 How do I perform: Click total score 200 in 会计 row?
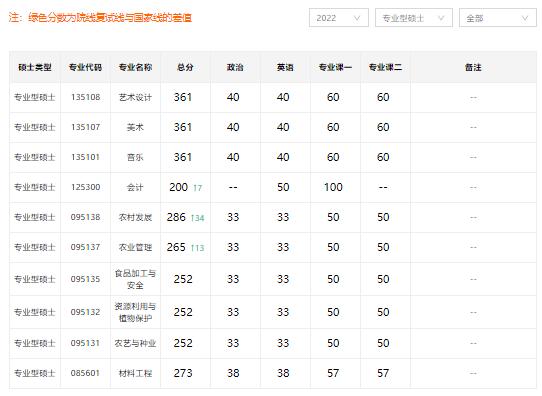coord(178,187)
